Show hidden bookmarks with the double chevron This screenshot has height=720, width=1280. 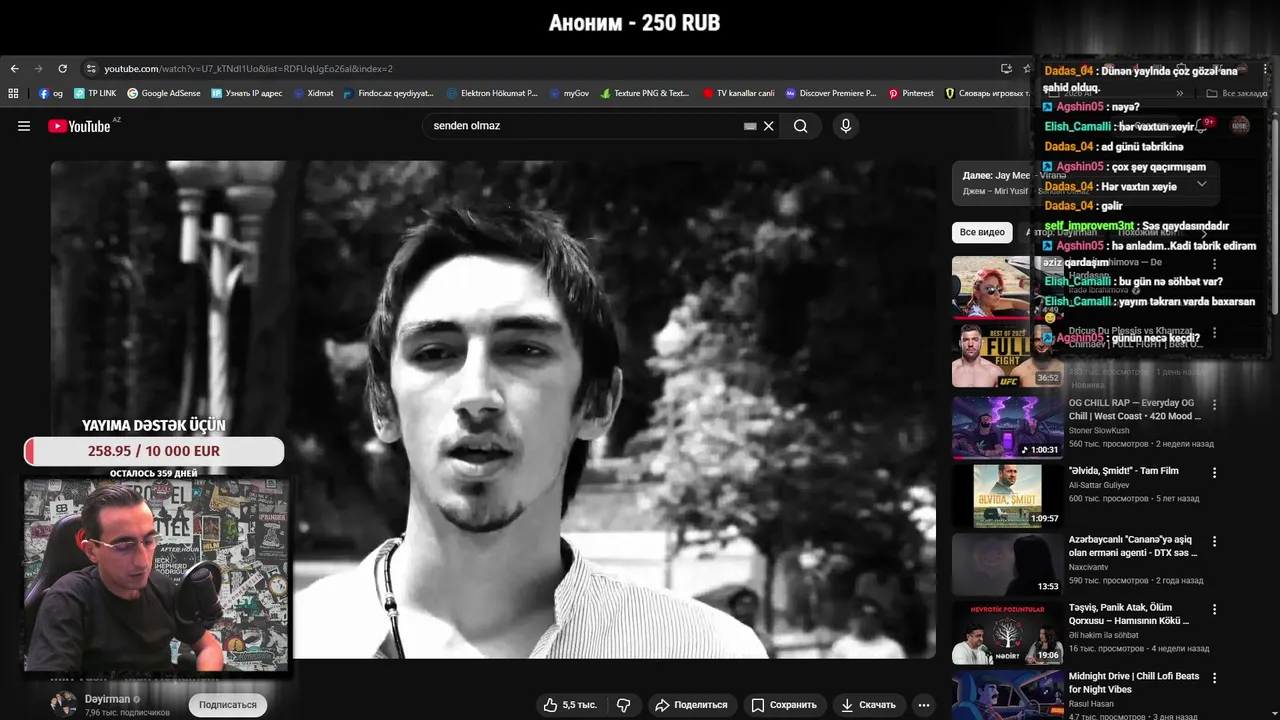coord(1179,93)
